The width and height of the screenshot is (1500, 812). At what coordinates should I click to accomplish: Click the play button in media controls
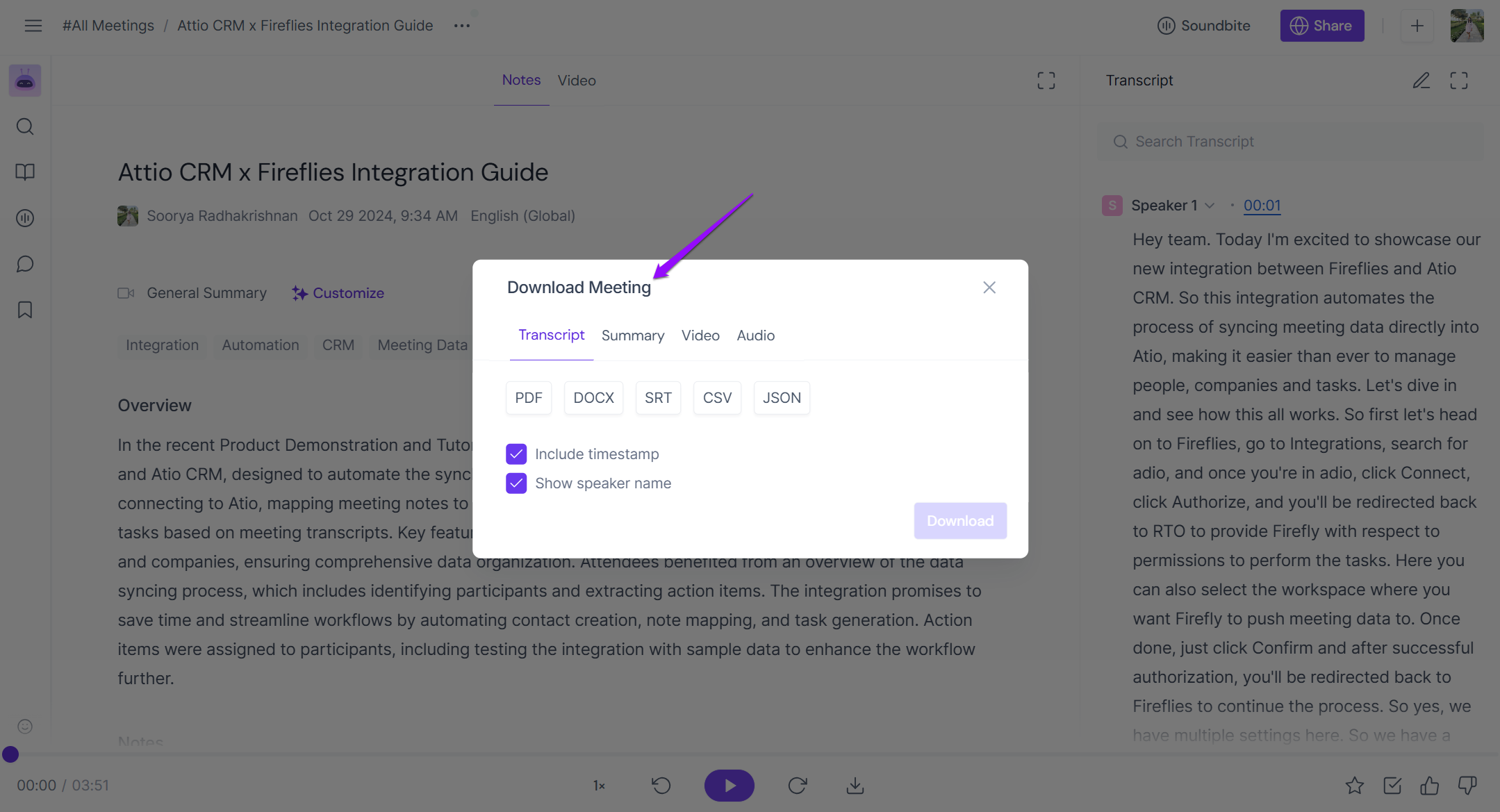[729, 785]
